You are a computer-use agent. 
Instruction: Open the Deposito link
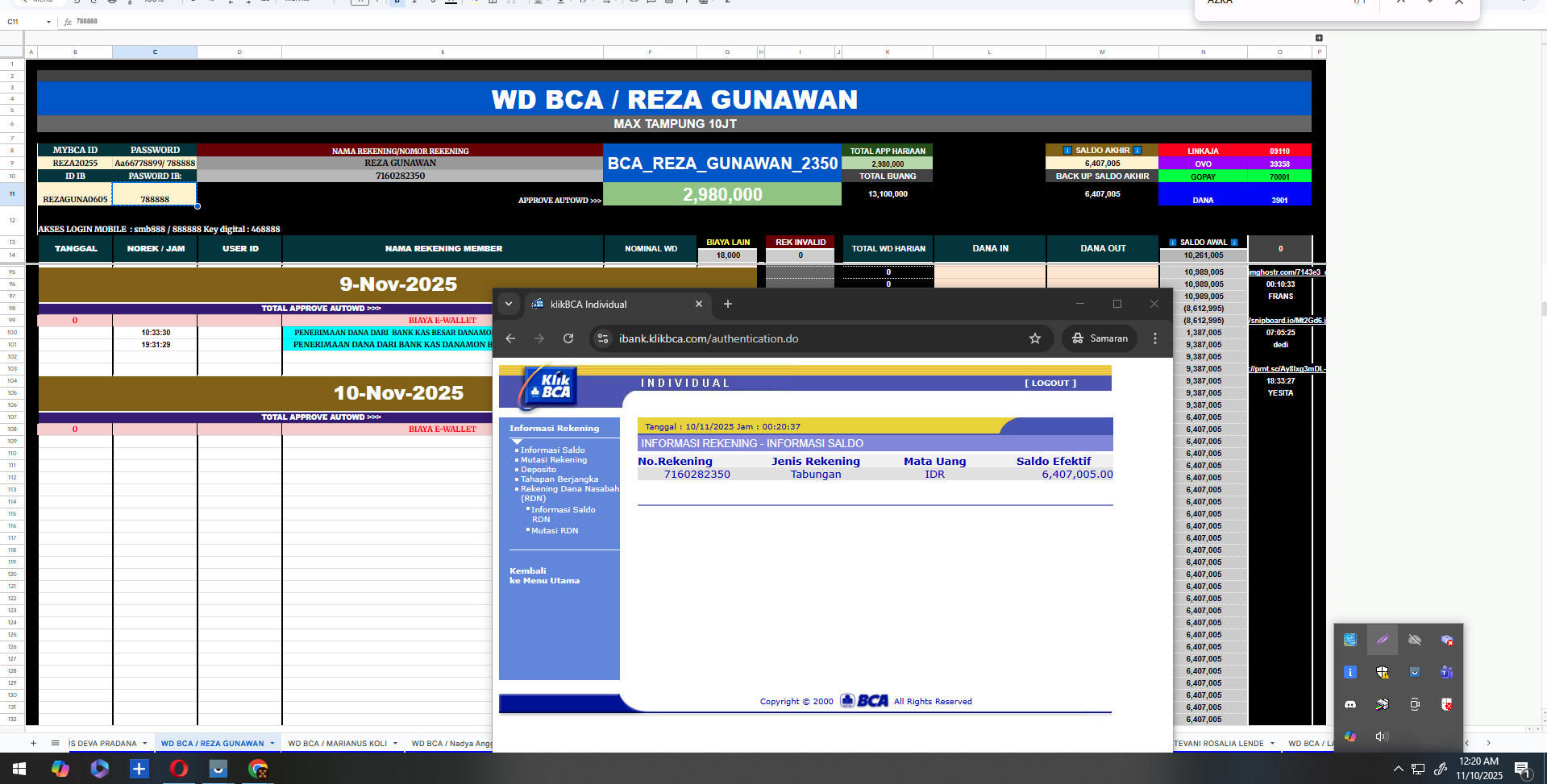(539, 470)
